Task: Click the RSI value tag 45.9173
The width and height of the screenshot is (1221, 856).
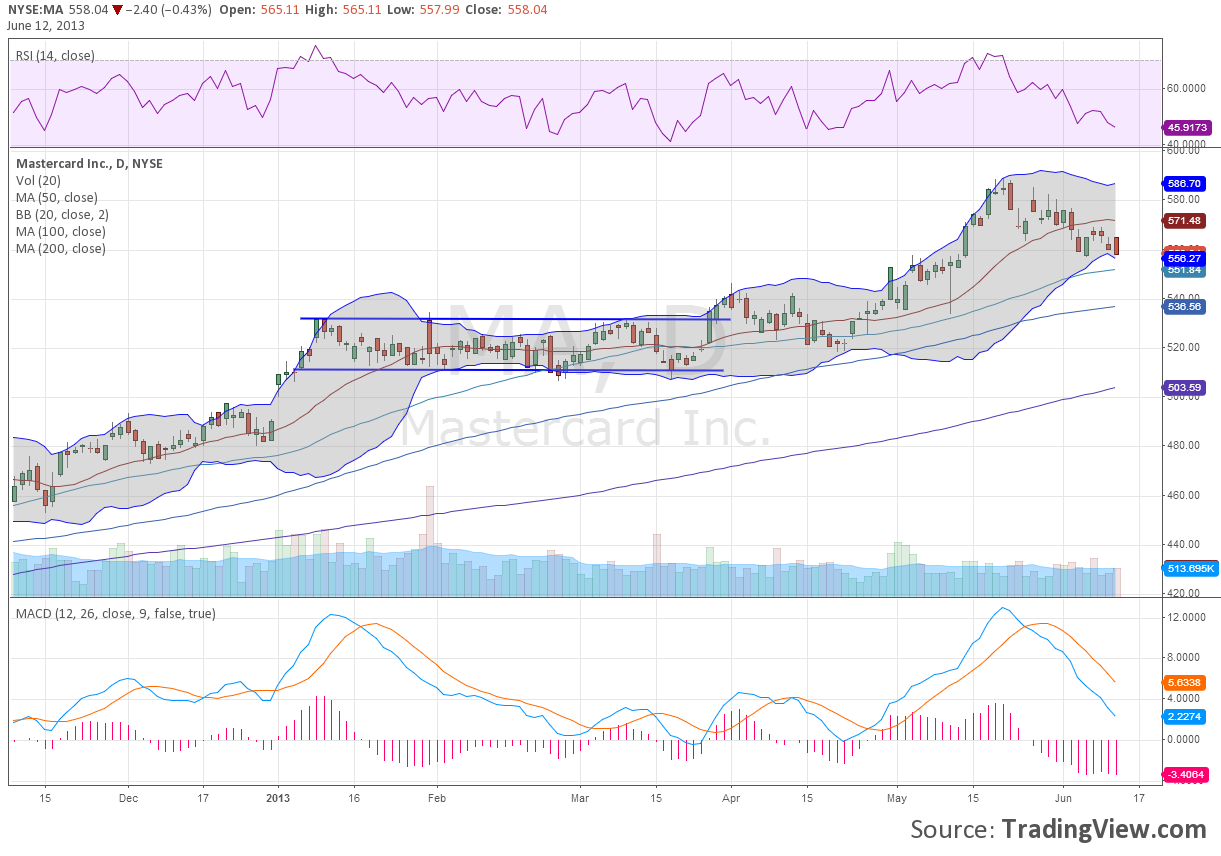Action: (x=1188, y=128)
